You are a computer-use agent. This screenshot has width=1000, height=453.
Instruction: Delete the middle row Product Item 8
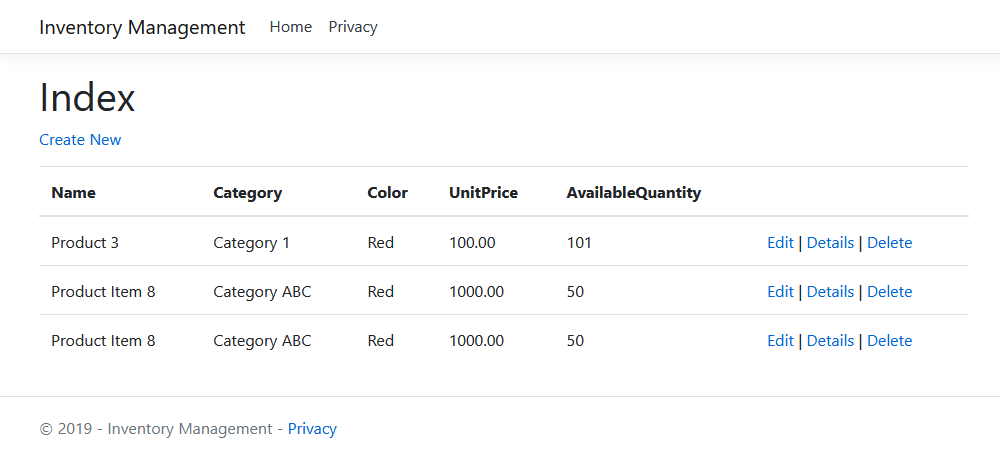tap(889, 292)
